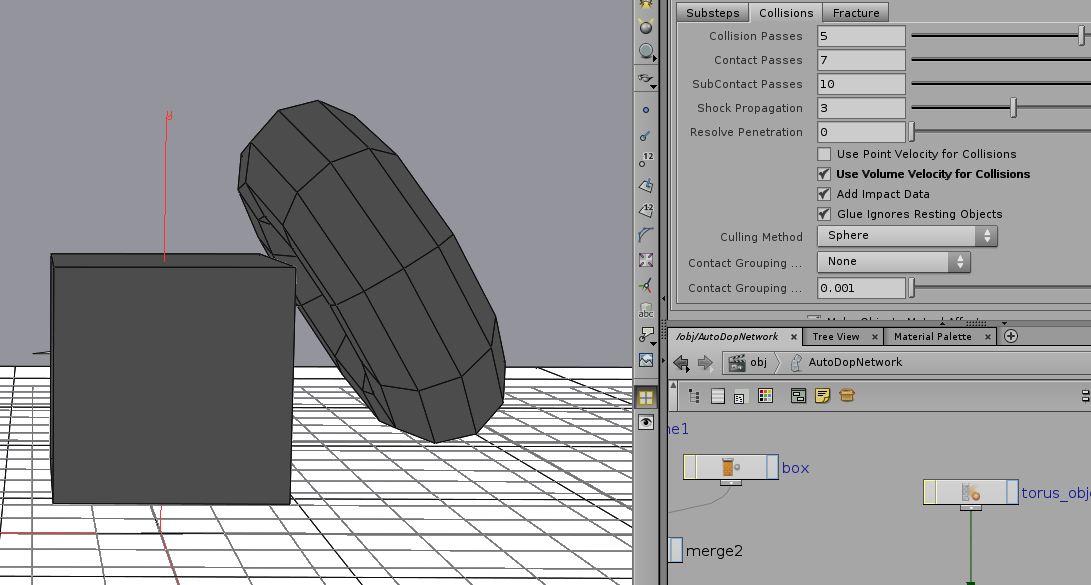Screen dimensions: 1091x585
Task: Enable Use Point Velocity for Collisions
Action: 825,154
